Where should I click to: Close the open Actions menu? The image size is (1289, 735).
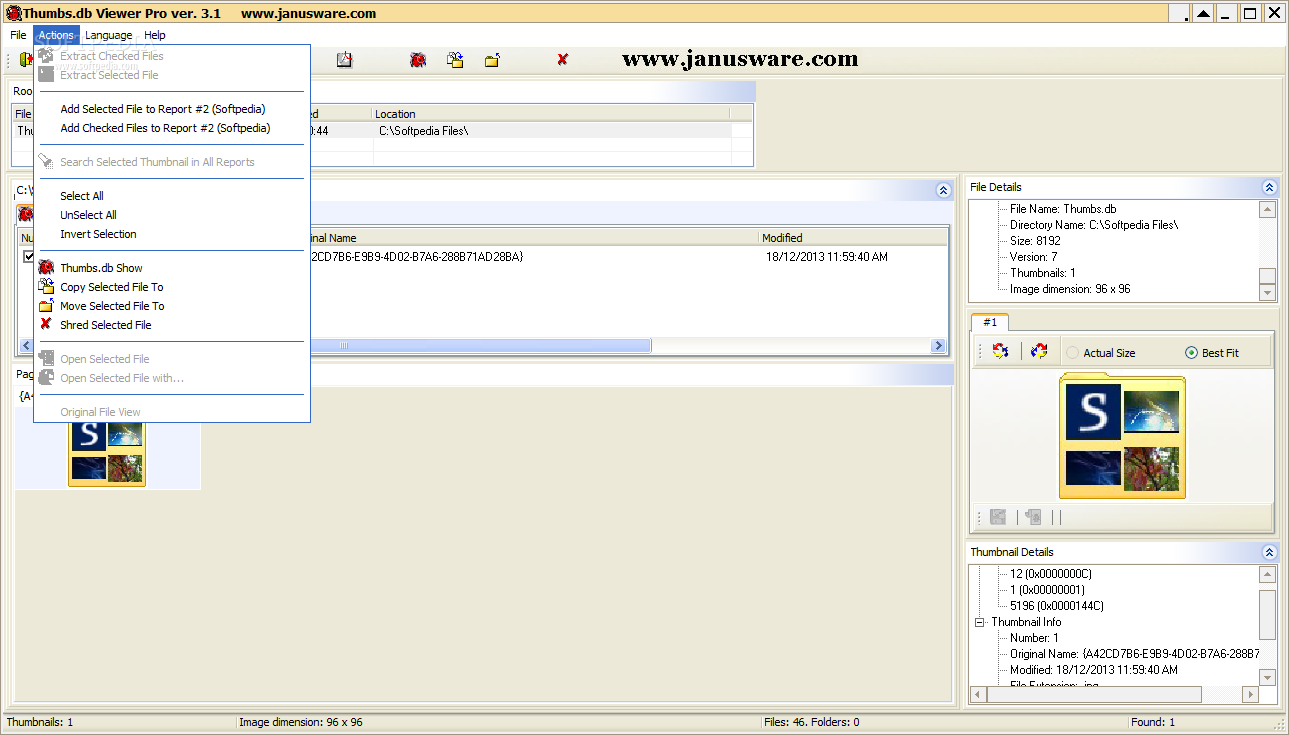coord(56,35)
